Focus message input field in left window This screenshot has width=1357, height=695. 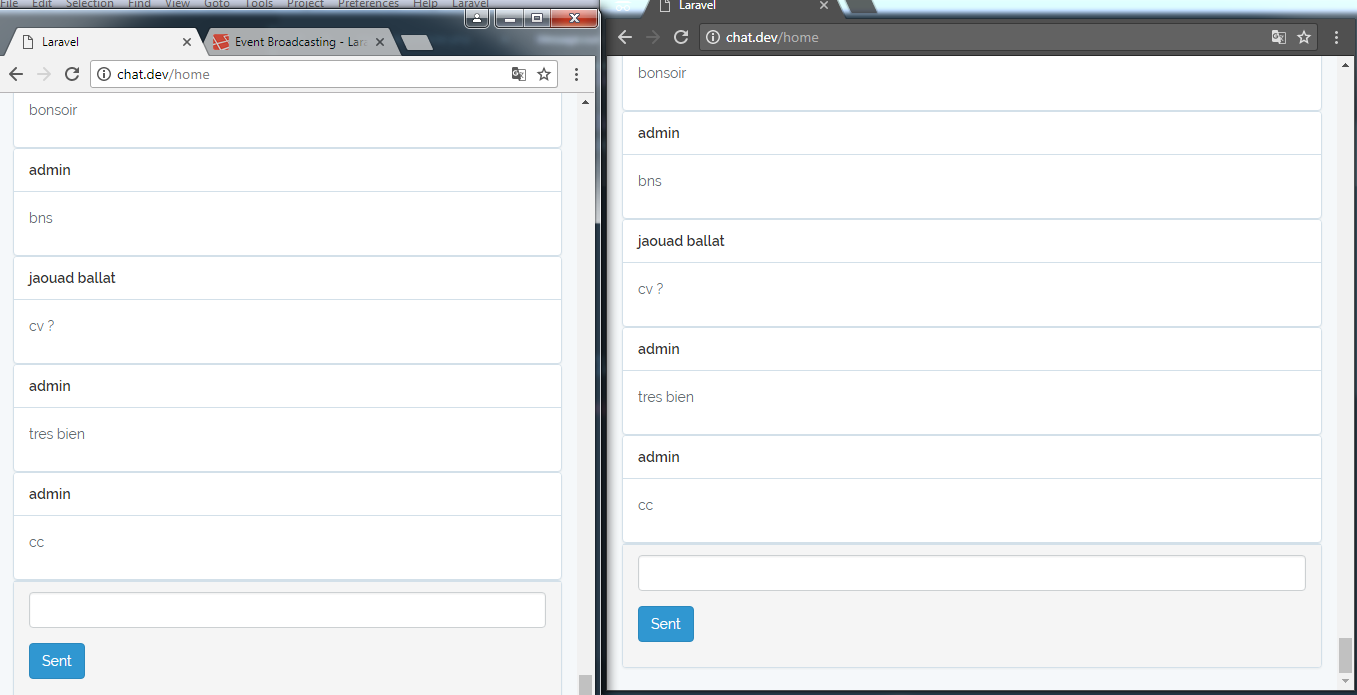point(287,610)
